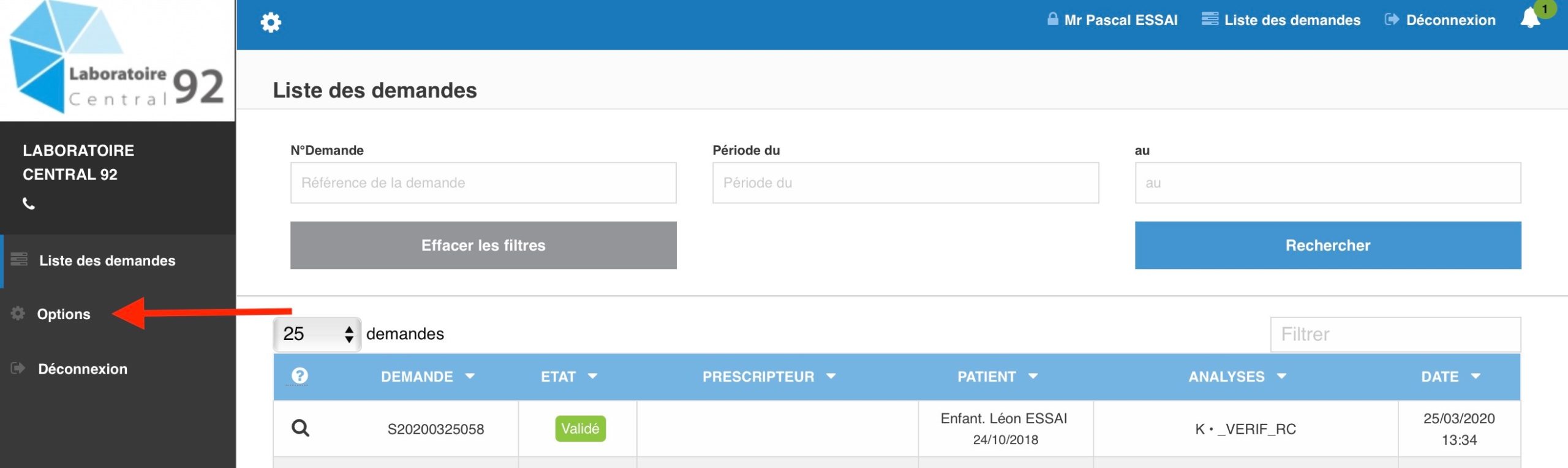Open notifications bell icon
The width and height of the screenshot is (1568, 468).
(1529, 19)
